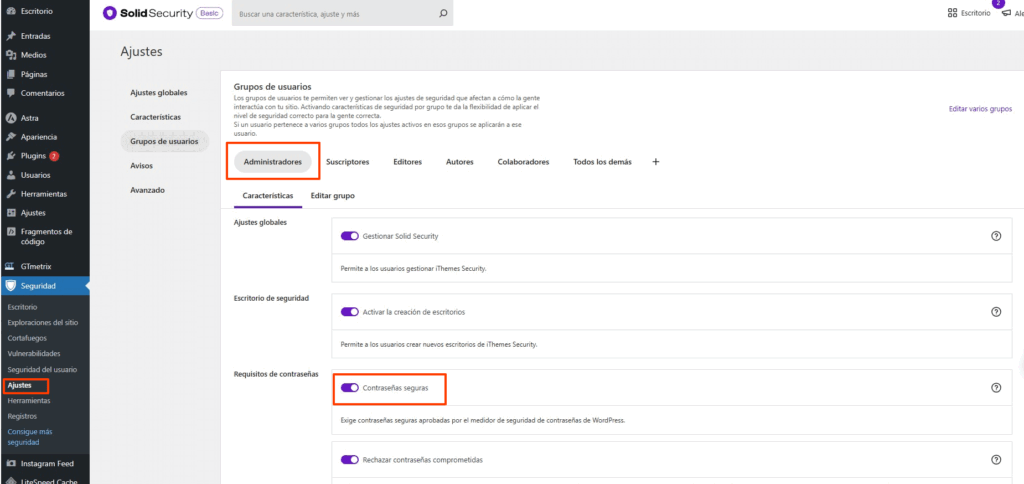Toggle Gestionar Solid Security switch
The width and height of the screenshot is (1024, 484).
pyautogui.click(x=350, y=236)
